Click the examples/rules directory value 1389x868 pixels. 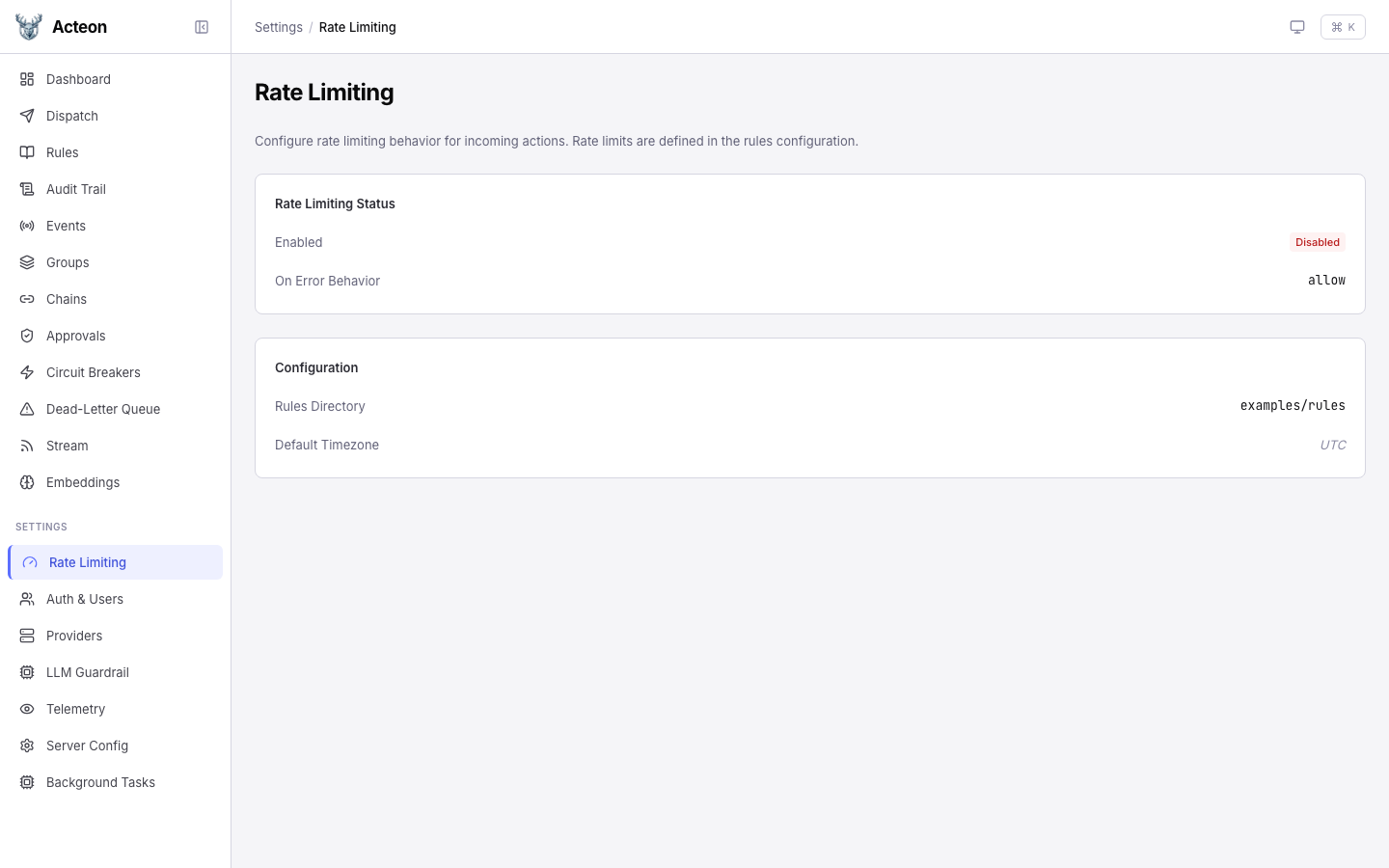click(x=1293, y=405)
